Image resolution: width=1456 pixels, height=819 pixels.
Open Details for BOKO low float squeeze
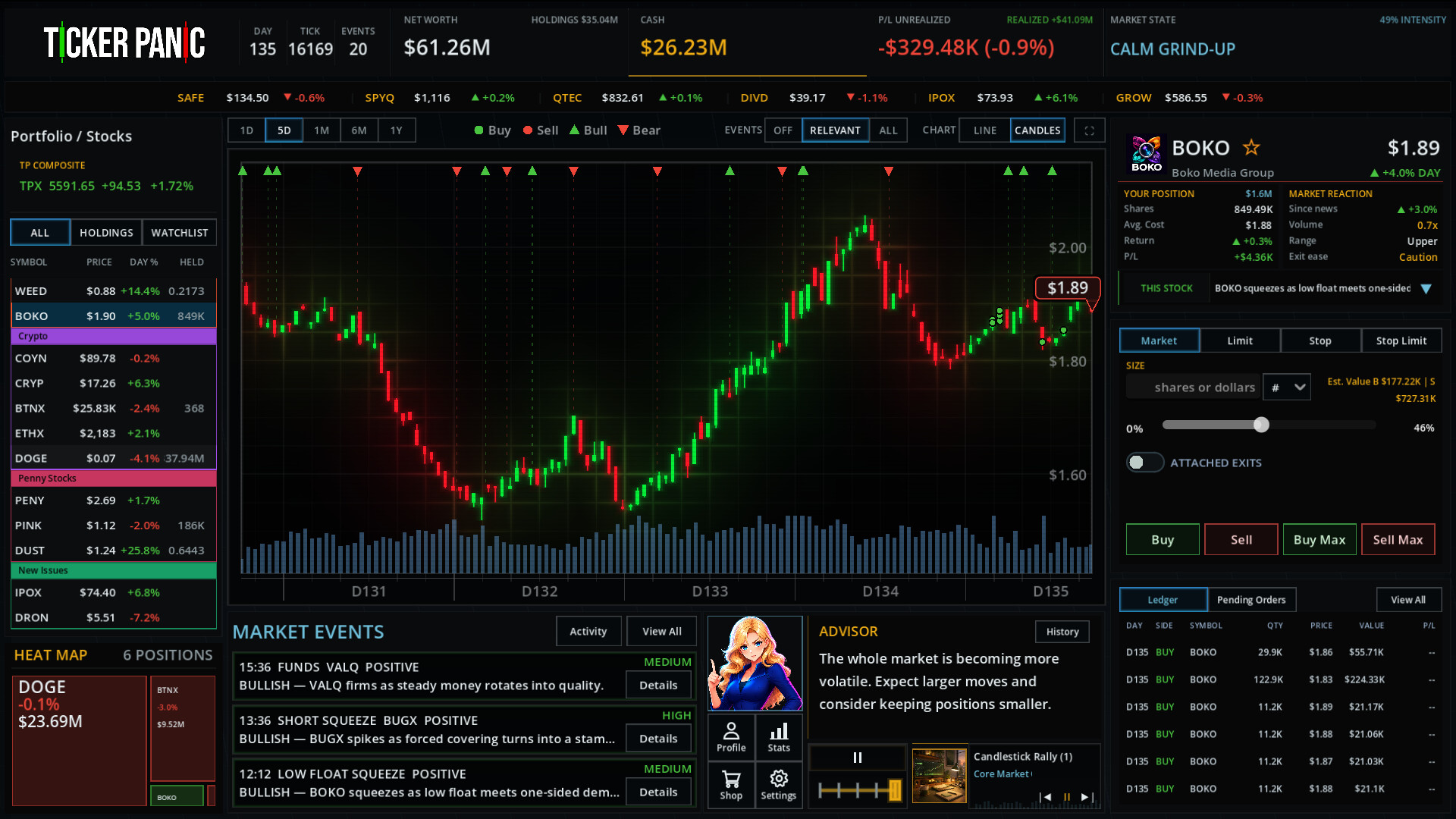click(x=658, y=792)
